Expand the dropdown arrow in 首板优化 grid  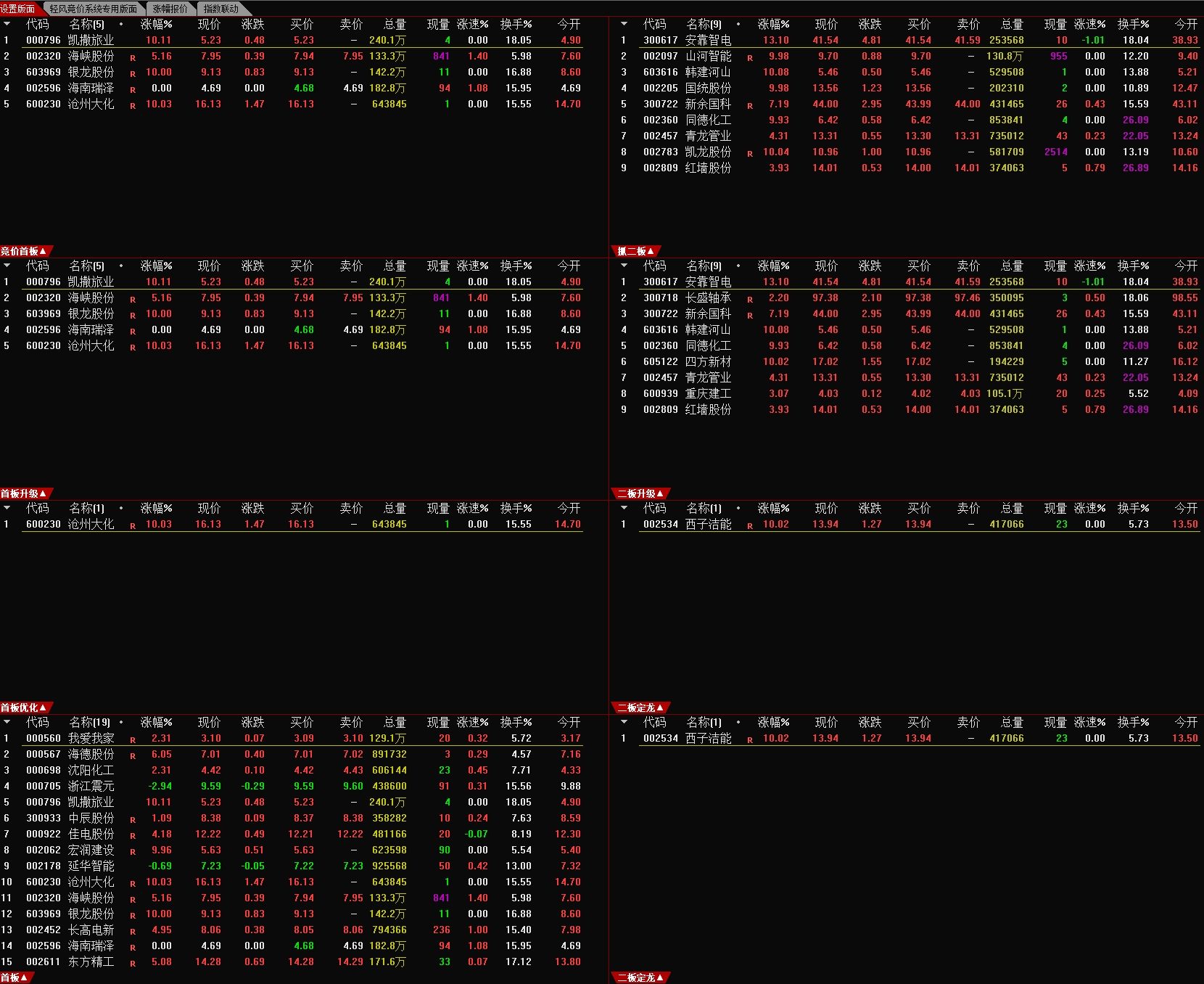pos(7,723)
